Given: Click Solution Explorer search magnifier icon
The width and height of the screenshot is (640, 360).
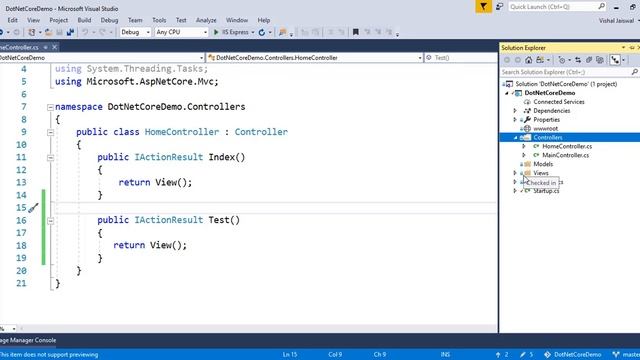Looking at the screenshot, I should (x=634, y=72).
